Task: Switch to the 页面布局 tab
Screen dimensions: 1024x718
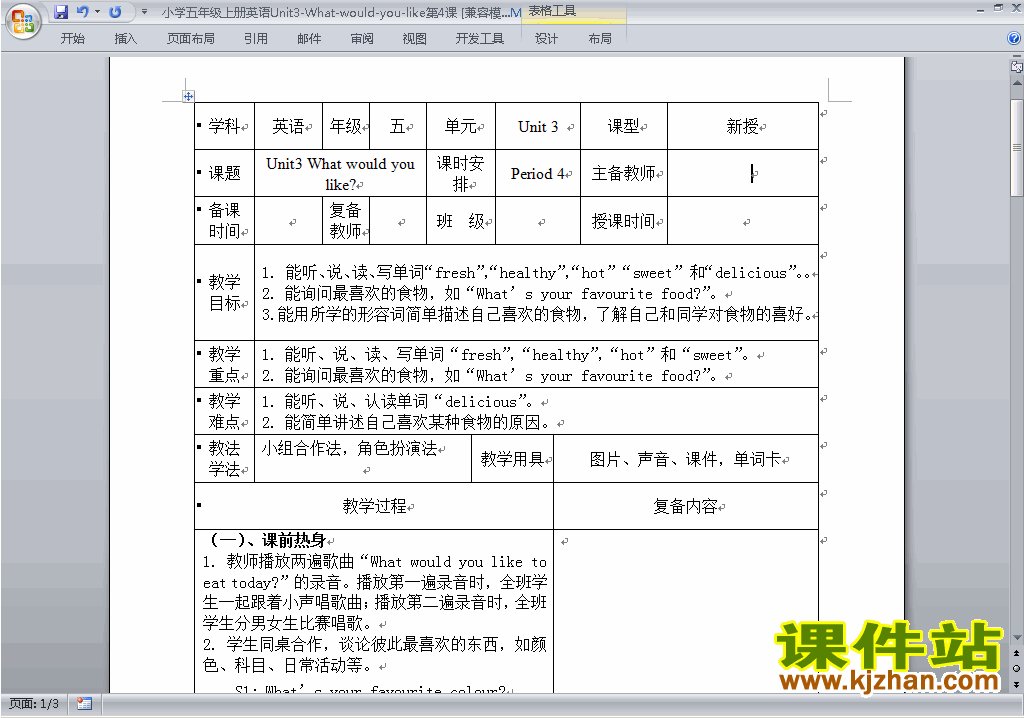Action: tap(190, 39)
